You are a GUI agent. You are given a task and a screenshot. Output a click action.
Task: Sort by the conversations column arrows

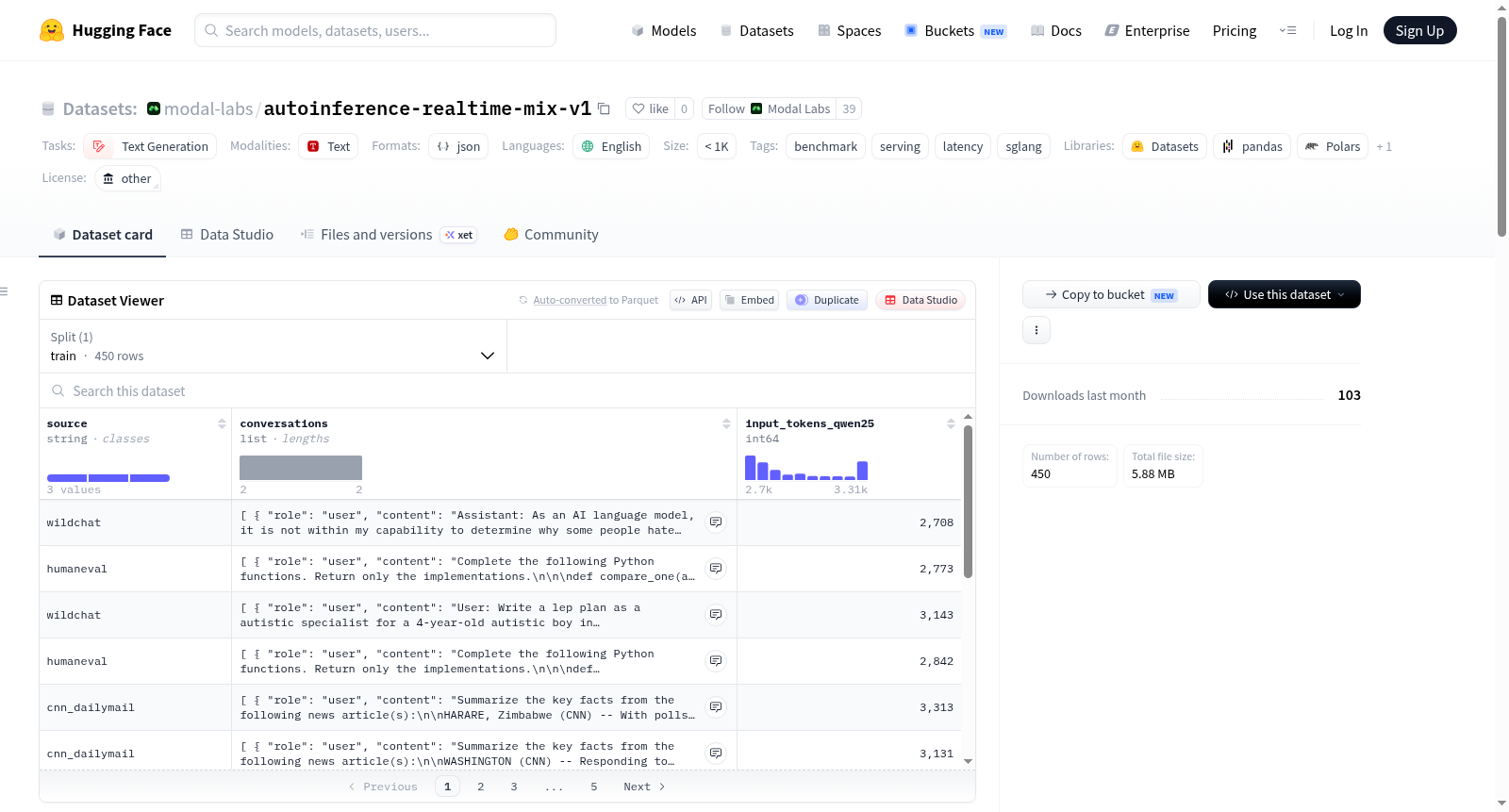726,423
